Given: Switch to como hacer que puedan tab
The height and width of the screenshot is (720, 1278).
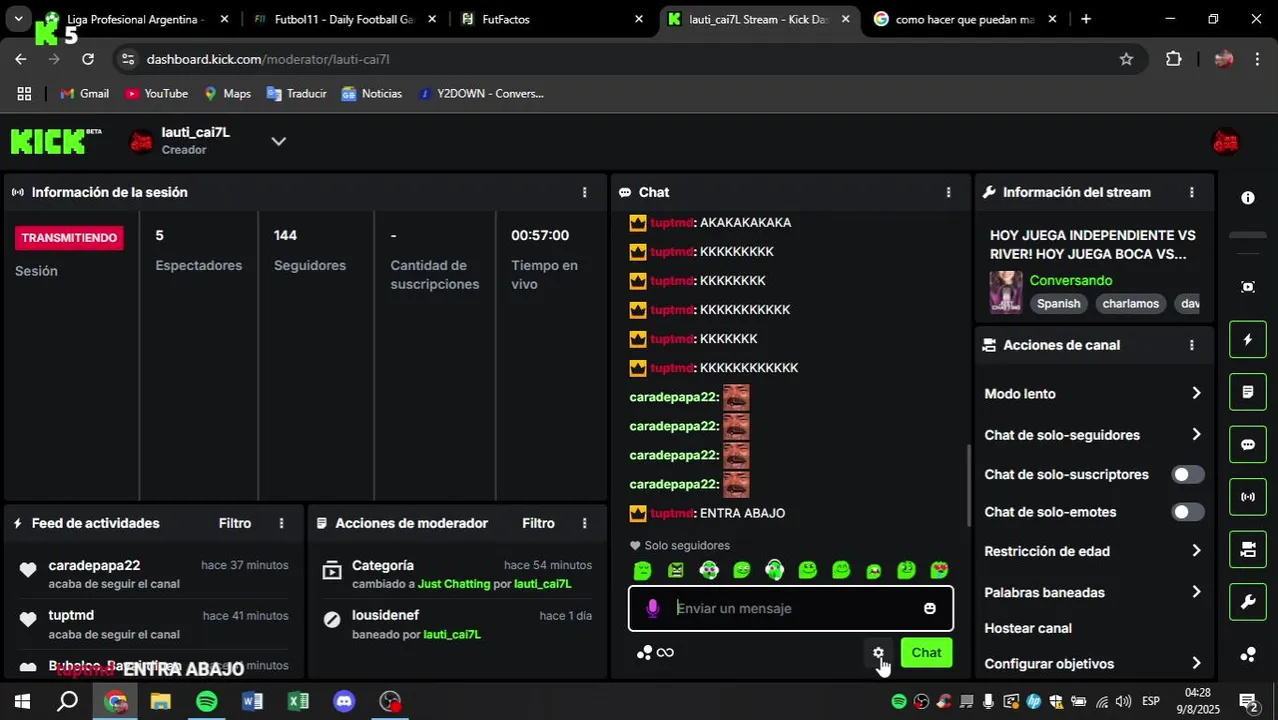Looking at the screenshot, I should (964, 19).
